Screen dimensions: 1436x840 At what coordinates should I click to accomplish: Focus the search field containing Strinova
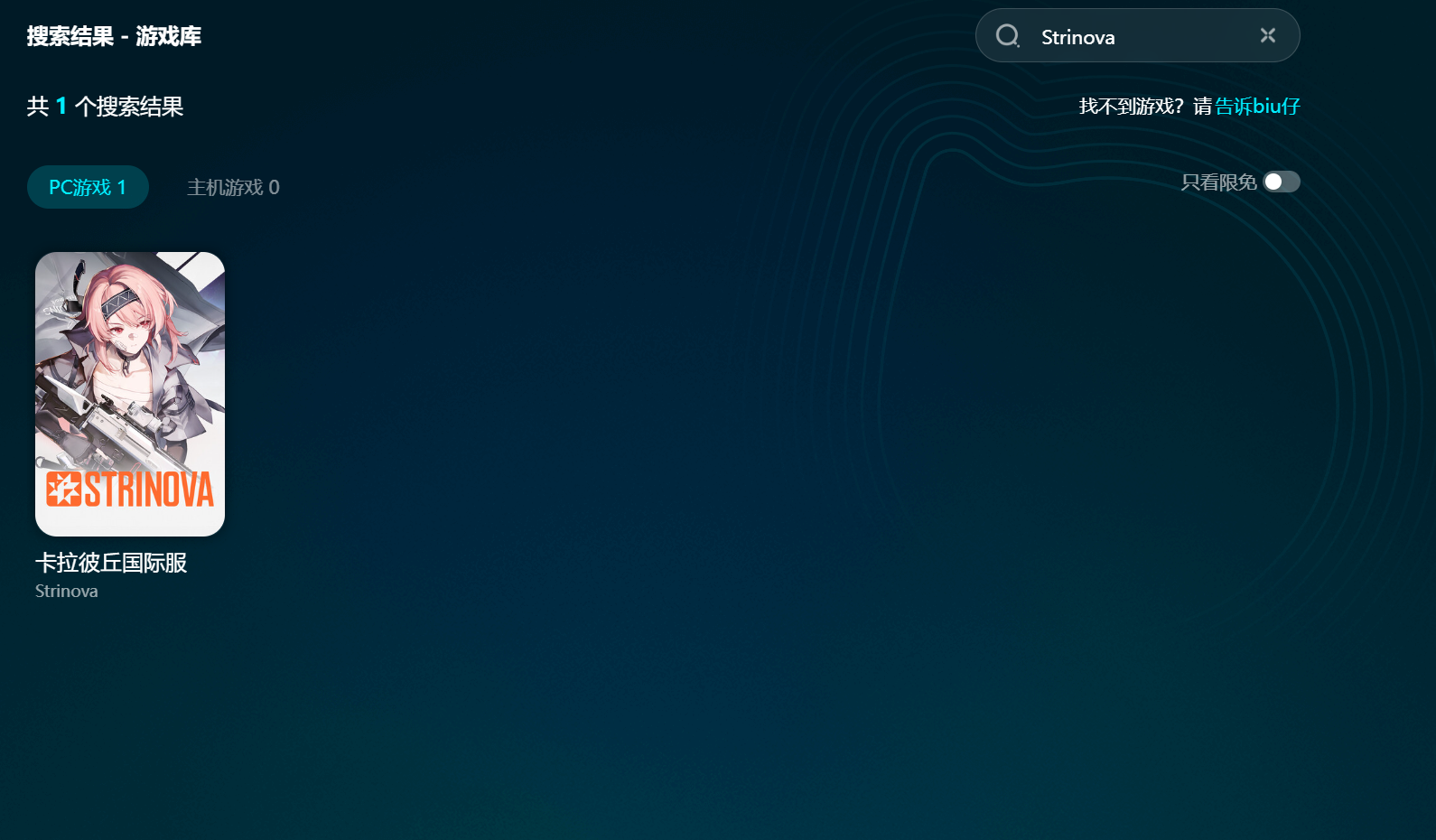[x=1138, y=37]
